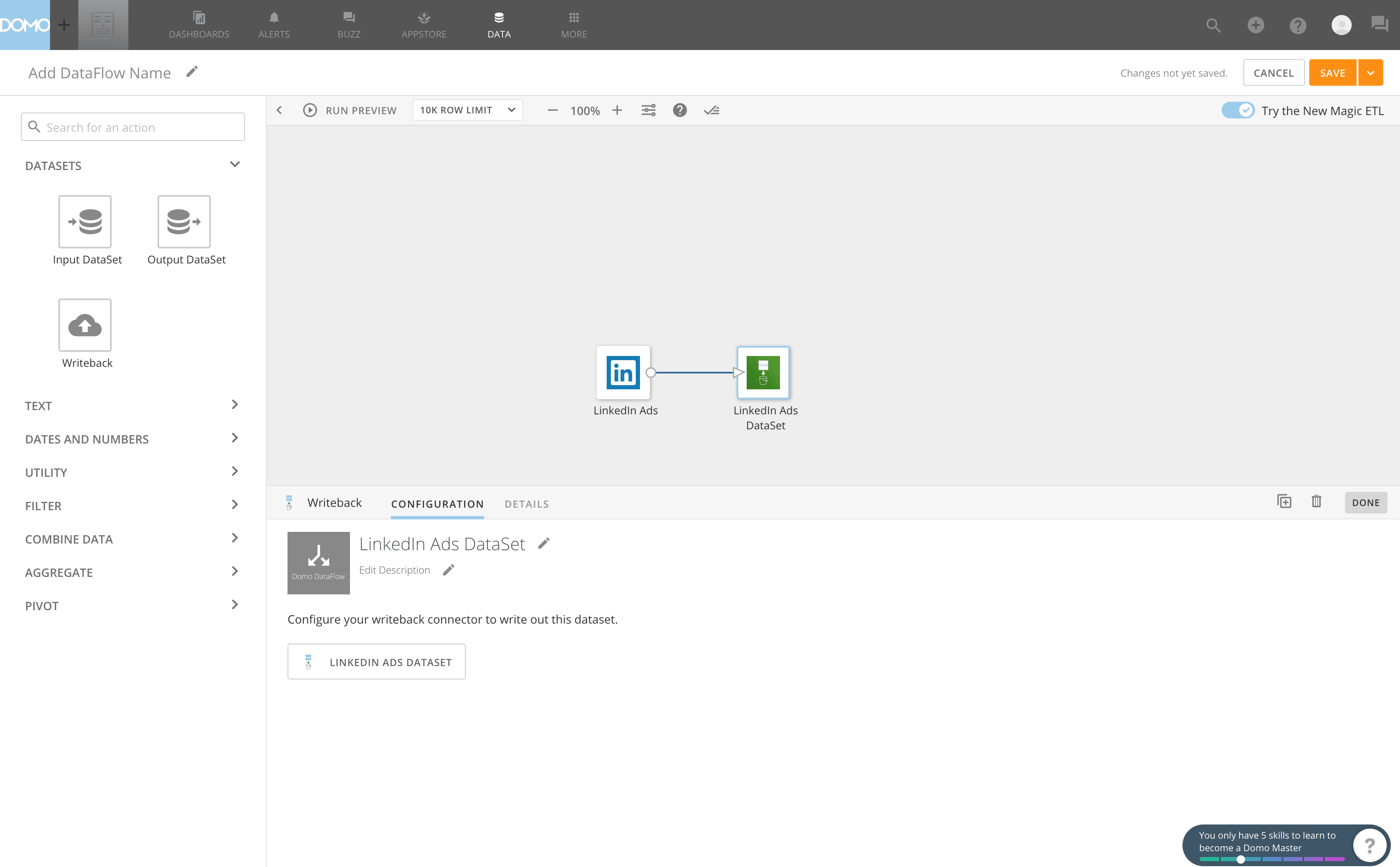Click the LinkedIn Ads Dataset writeback button

376,662
